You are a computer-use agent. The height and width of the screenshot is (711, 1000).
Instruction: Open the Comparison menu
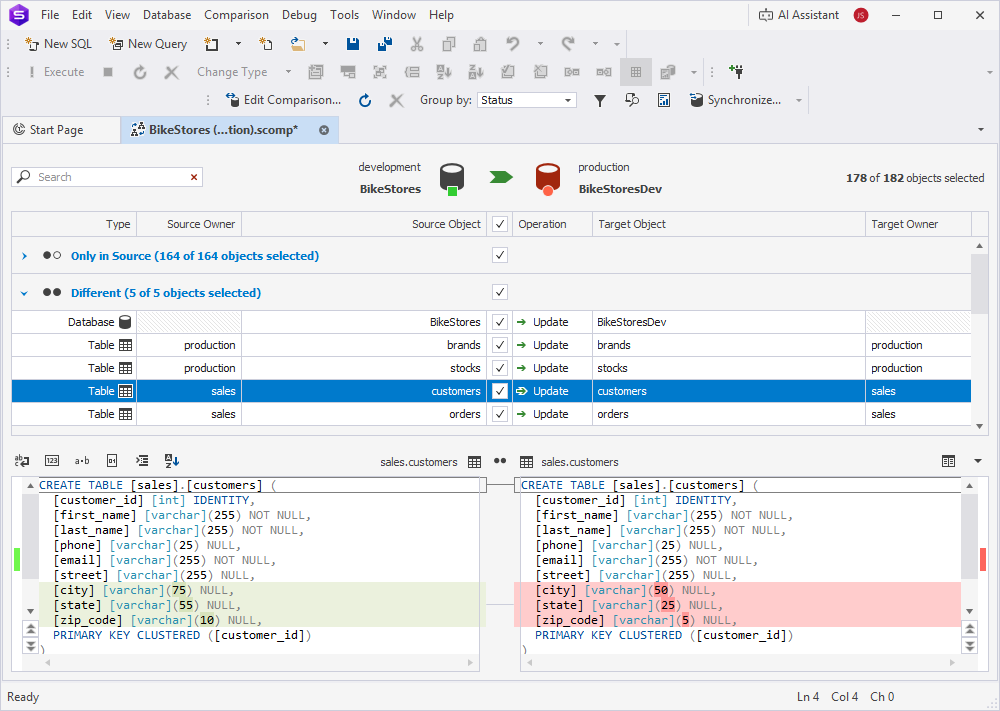[236, 14]
